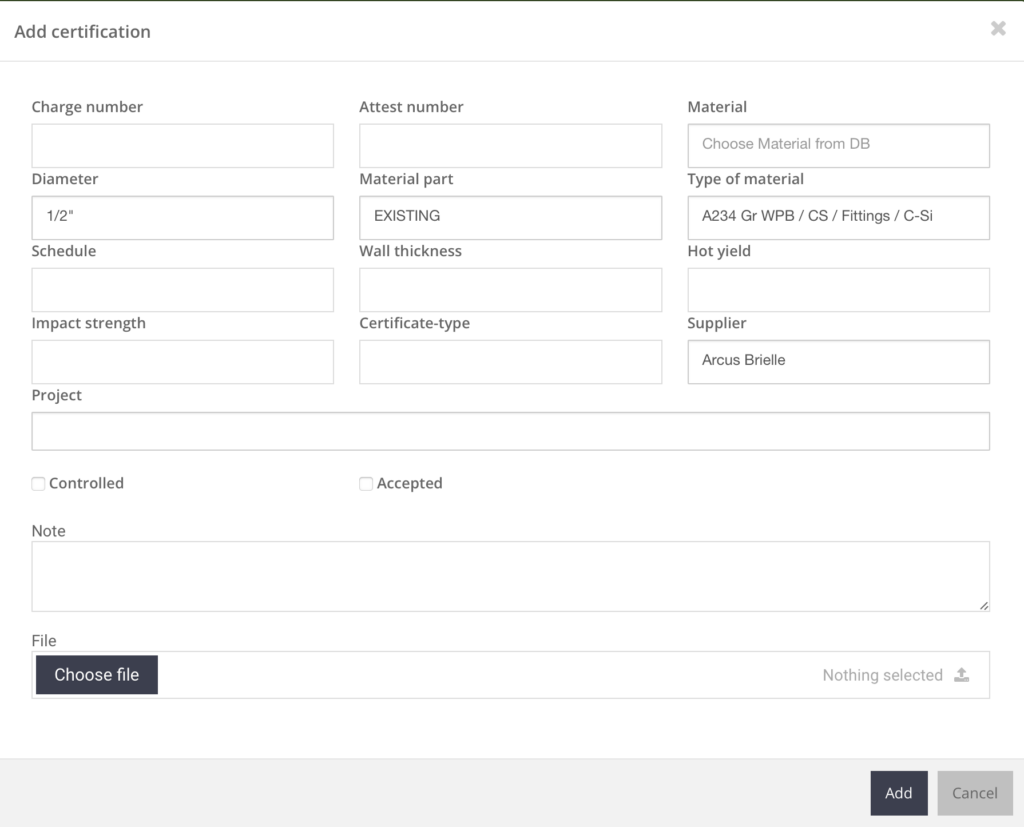Open the Type of material field
This screenshot has width=1024, height=827.
click(x=838, y=217)
